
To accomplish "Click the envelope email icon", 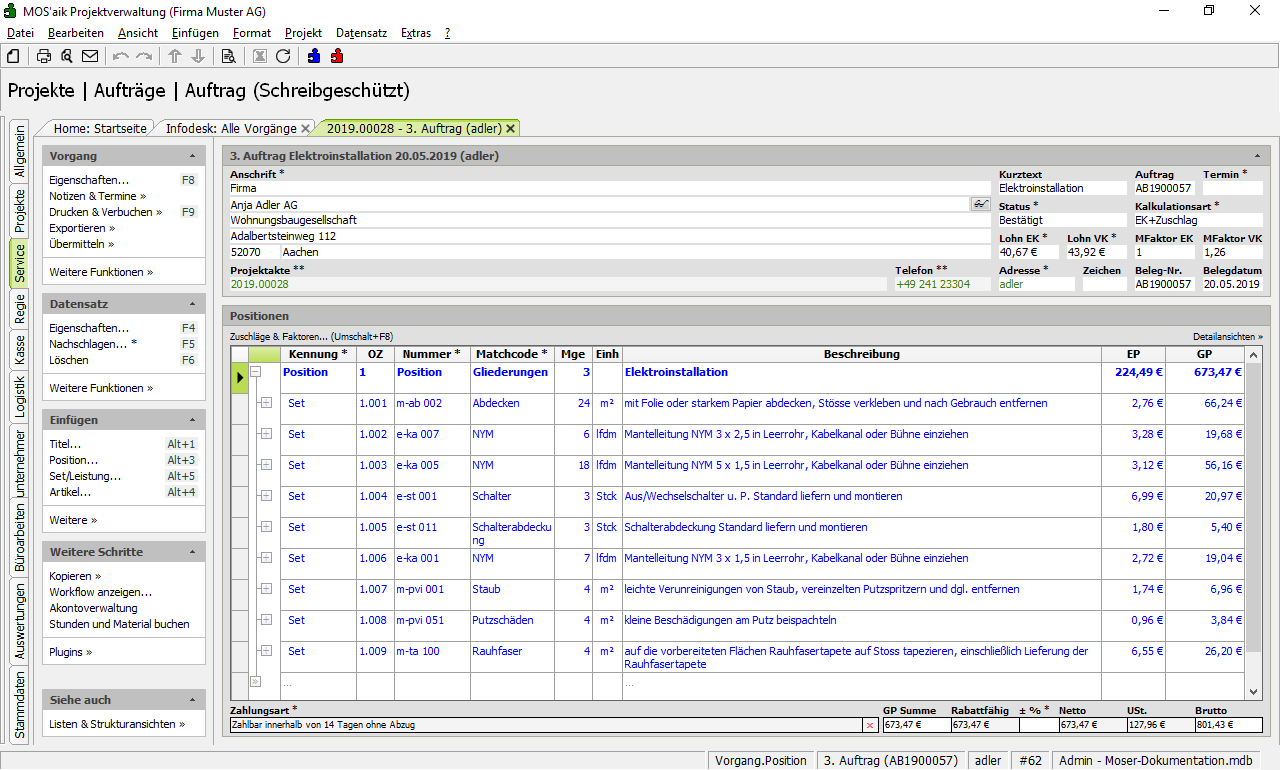I will [90, 56].
